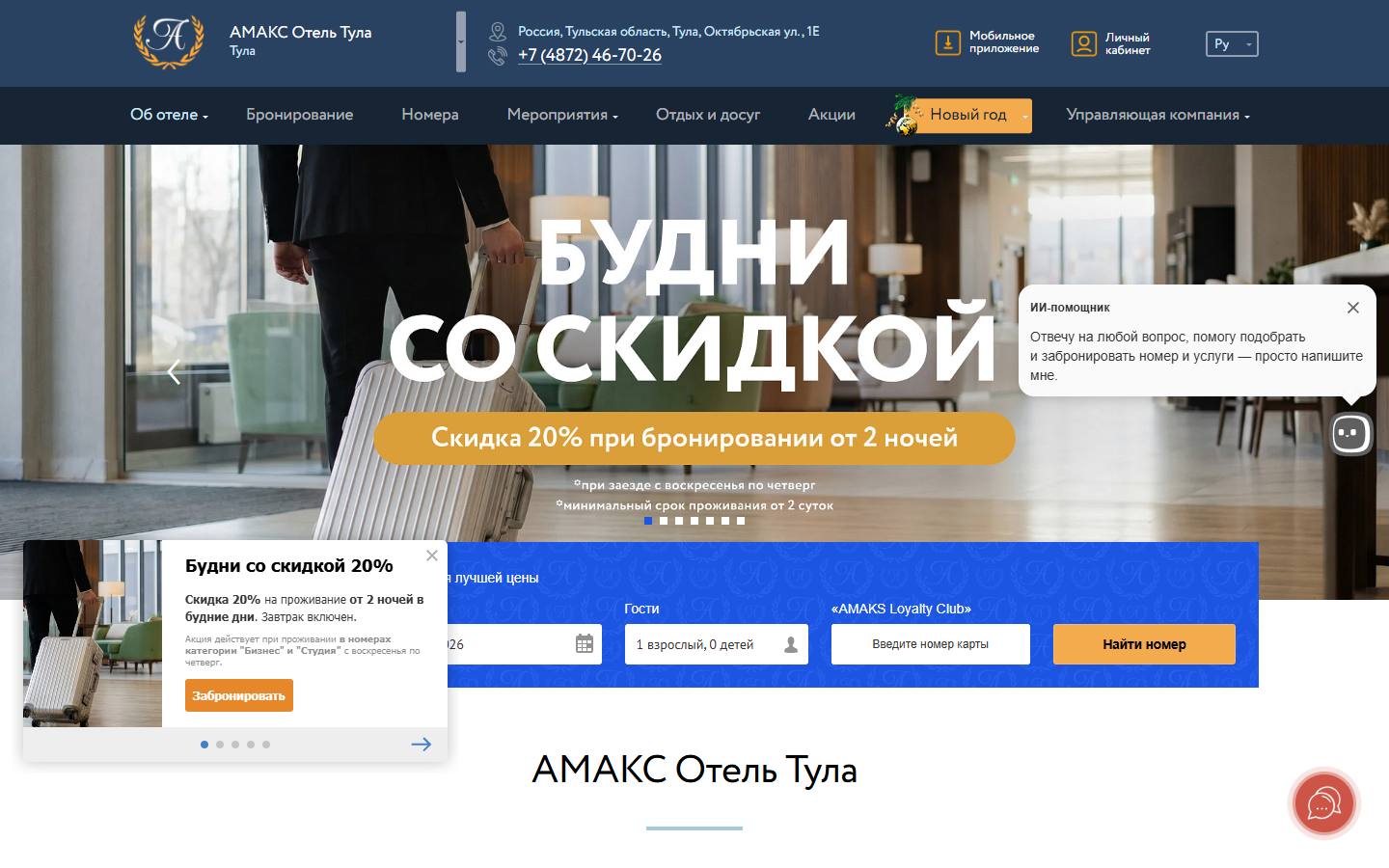The image size is (1389, 868).
Task: Open the Акции menu item
Action: 831,115
